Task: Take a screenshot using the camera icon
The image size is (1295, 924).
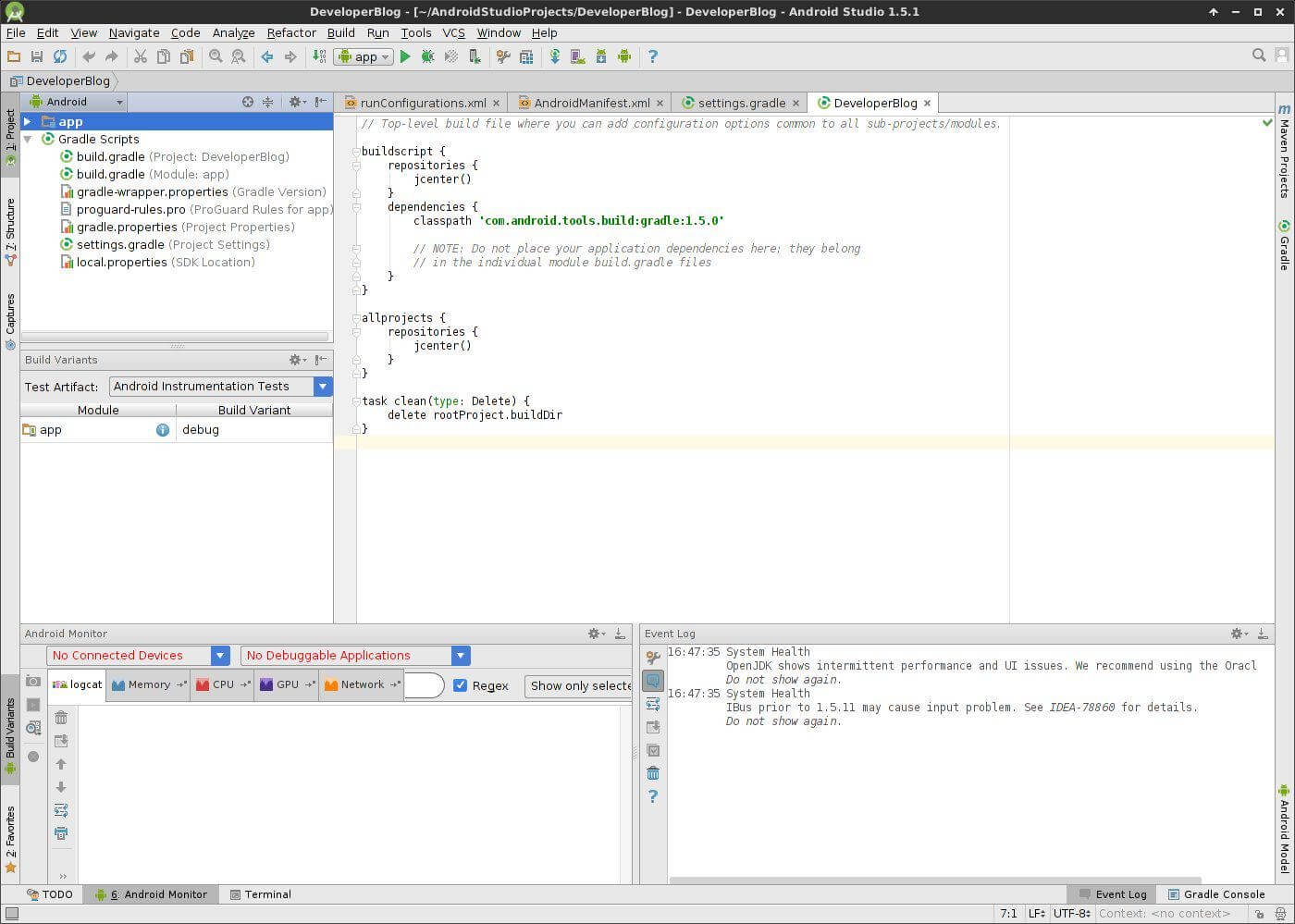Action: (x=33, y=681)
